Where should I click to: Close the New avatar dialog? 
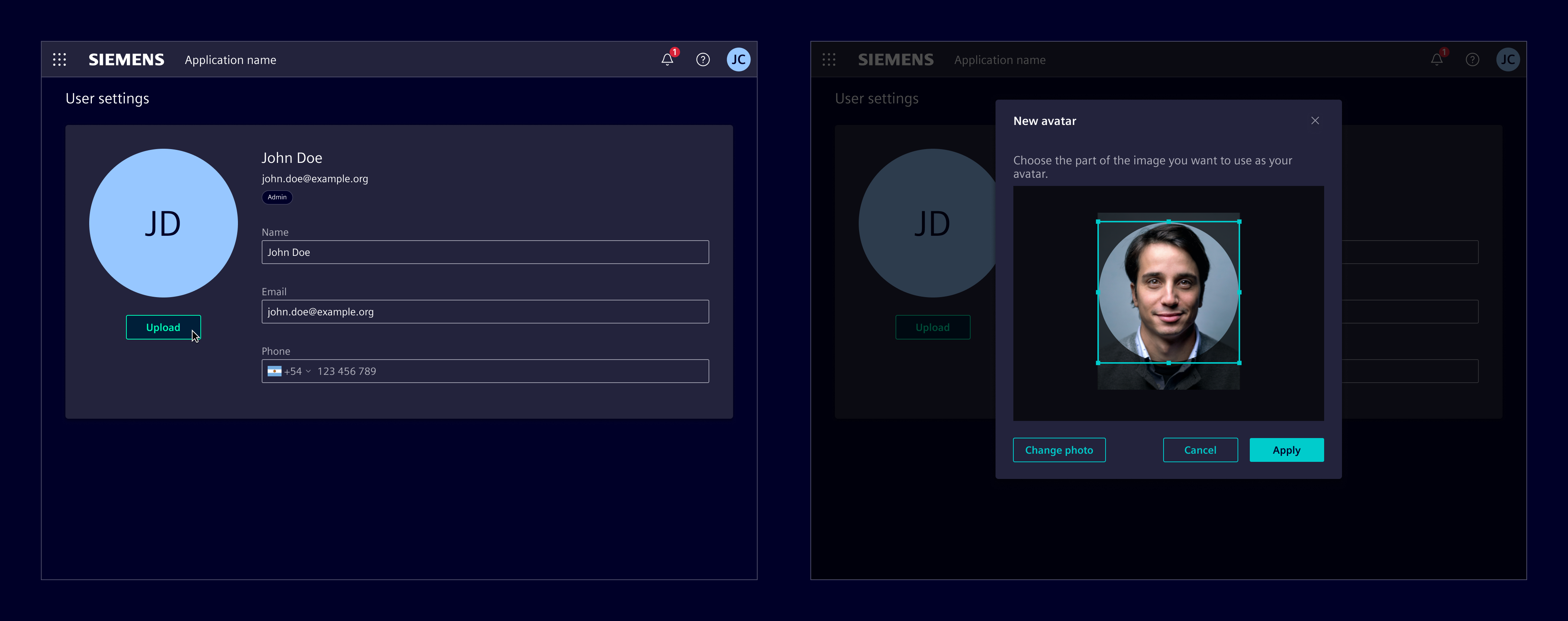pyautogui.click(x=1315, y=120)
